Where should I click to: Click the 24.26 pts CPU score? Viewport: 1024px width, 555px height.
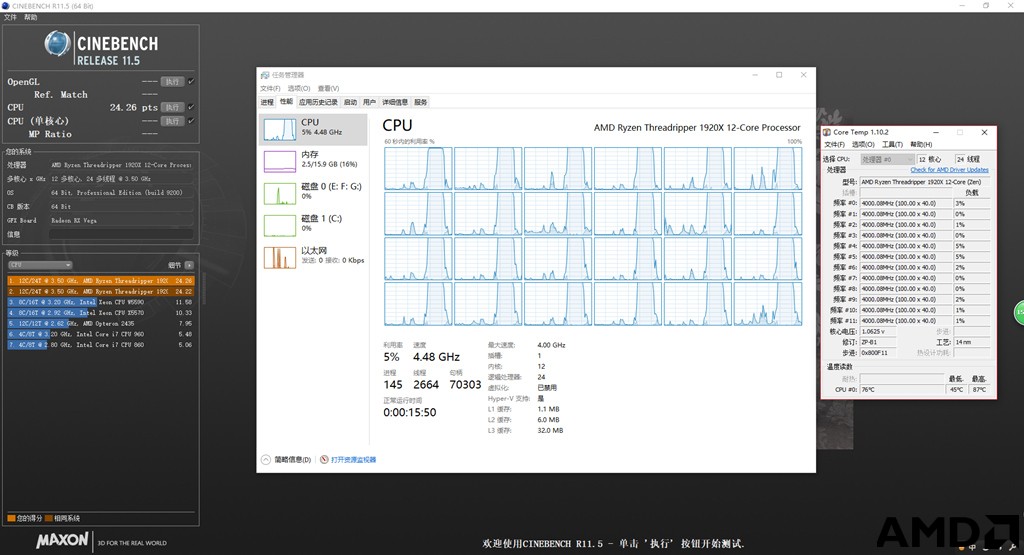(x=133, y=108)
